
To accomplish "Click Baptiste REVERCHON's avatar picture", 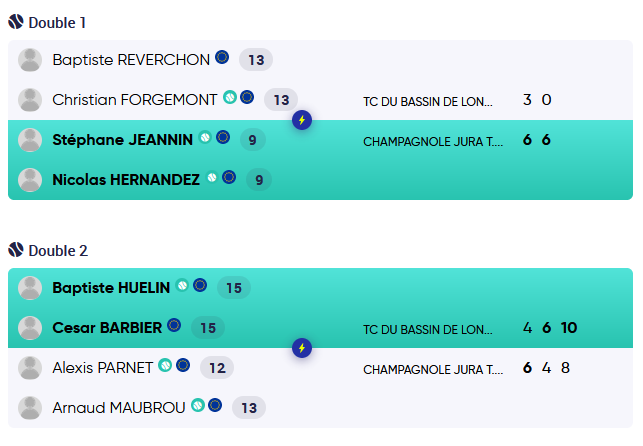I will coord(30,60).
